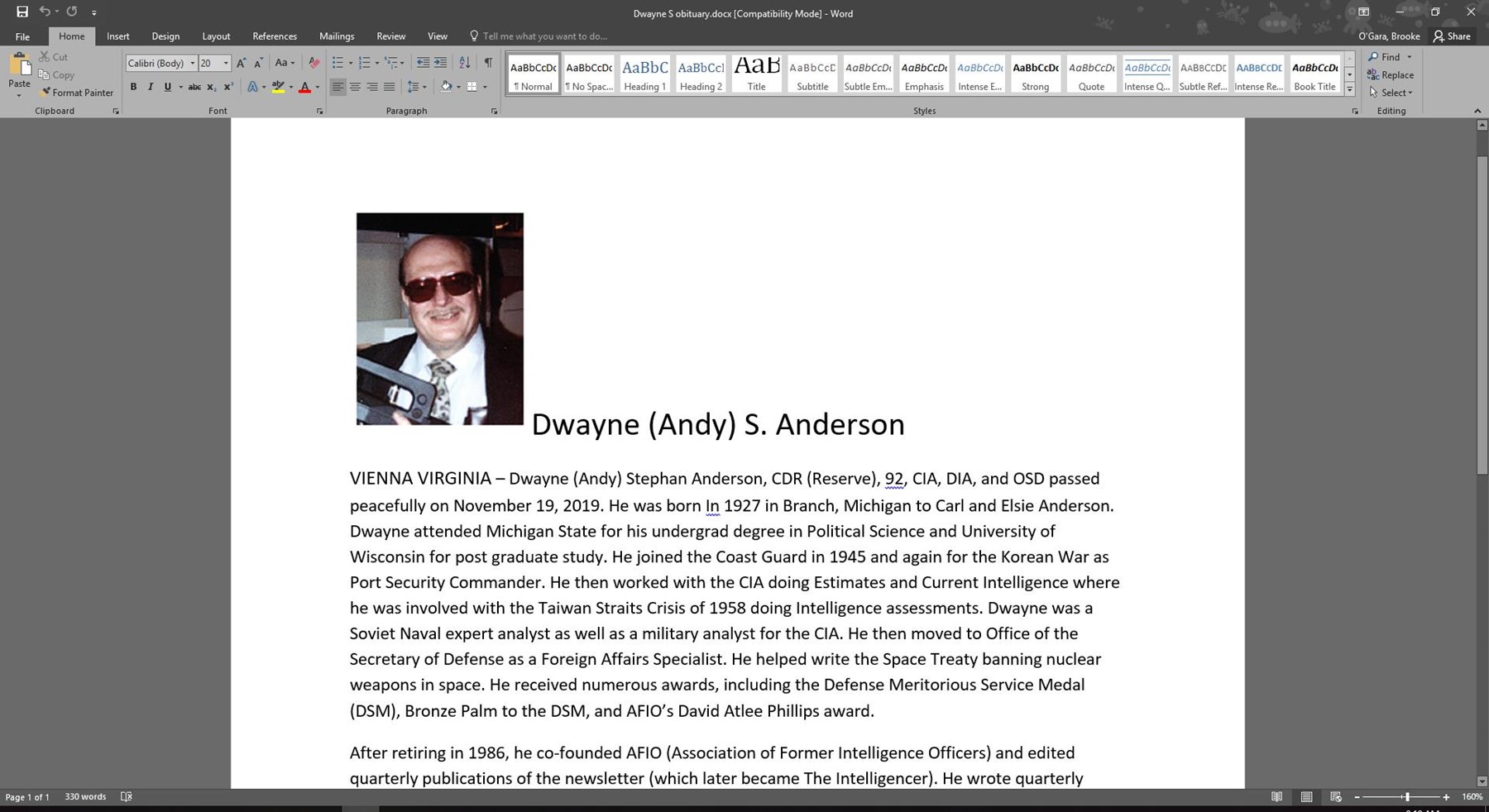The image size is (1489, 812).
Task: Apply bold formatting with the Bold icon
Action: coord(132,86)
